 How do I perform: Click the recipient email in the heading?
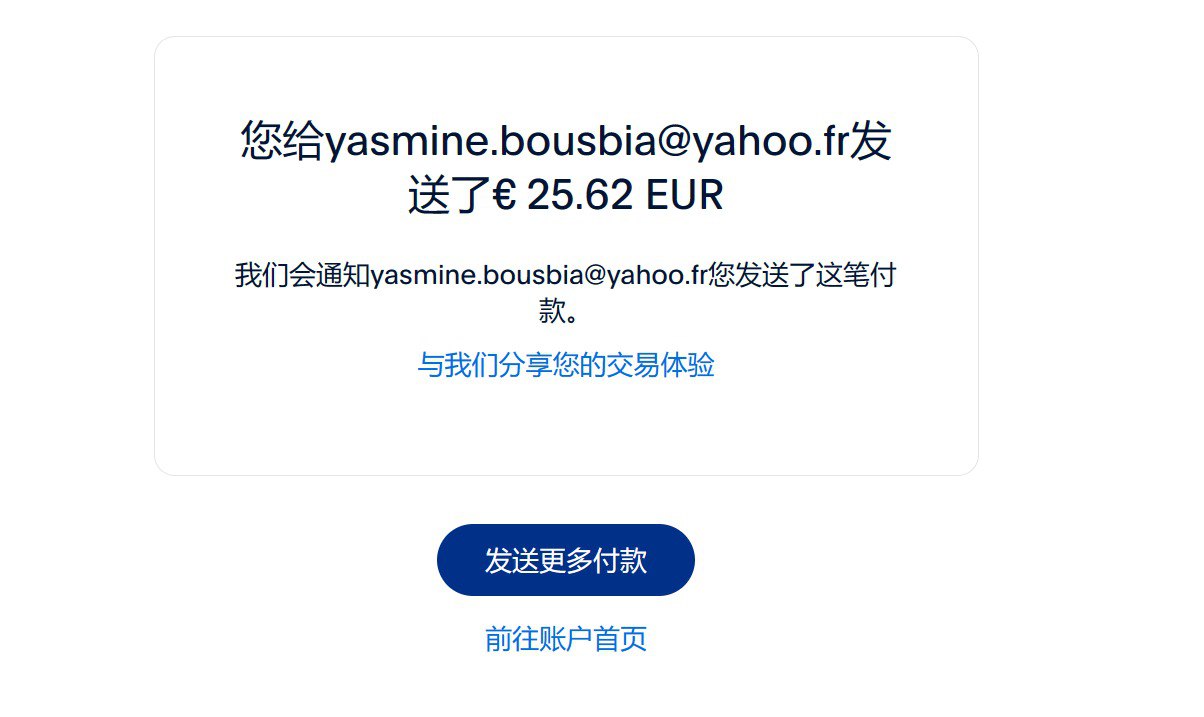(587, 143)
